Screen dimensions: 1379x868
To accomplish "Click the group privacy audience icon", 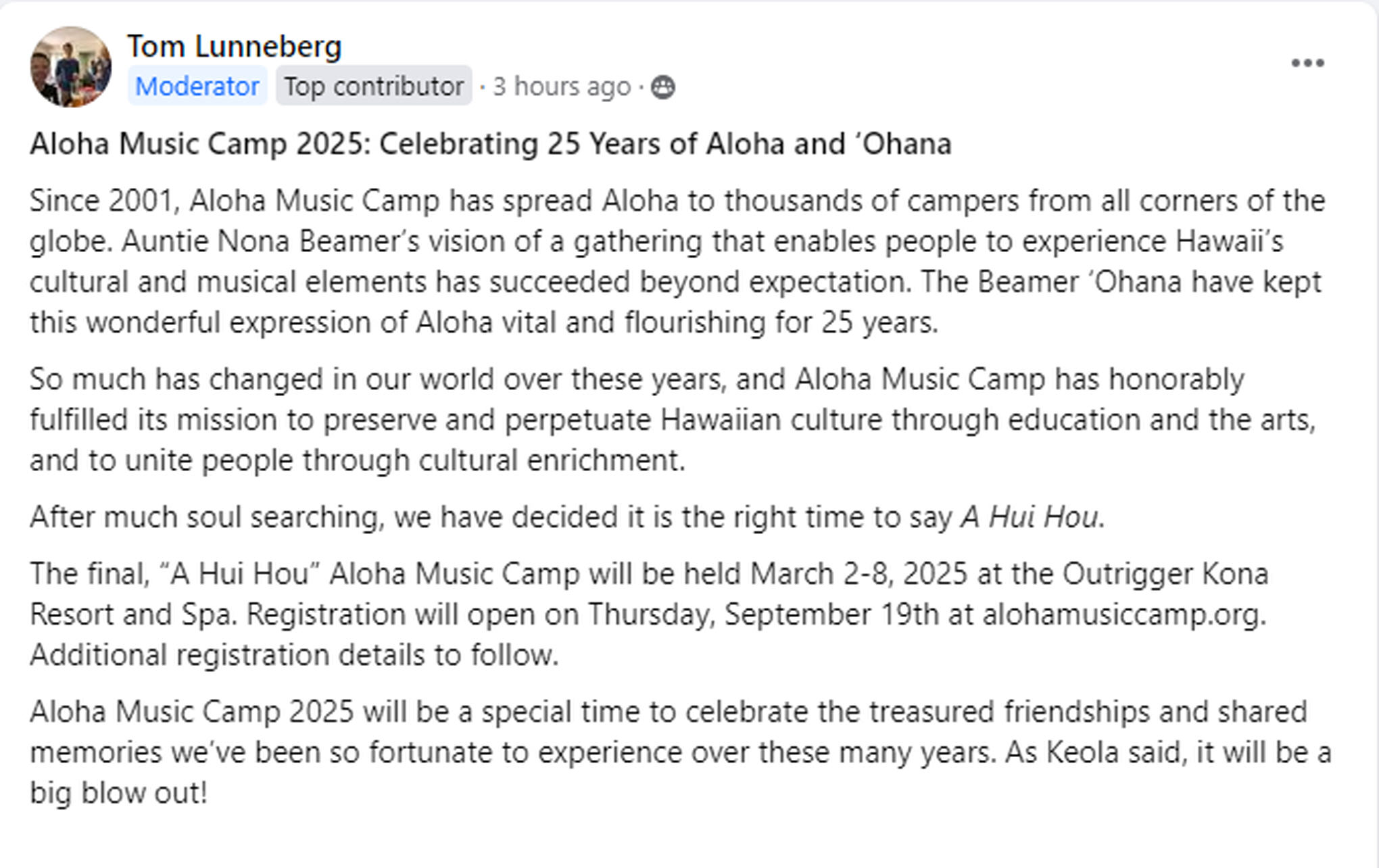I will [x=662, y=87].
